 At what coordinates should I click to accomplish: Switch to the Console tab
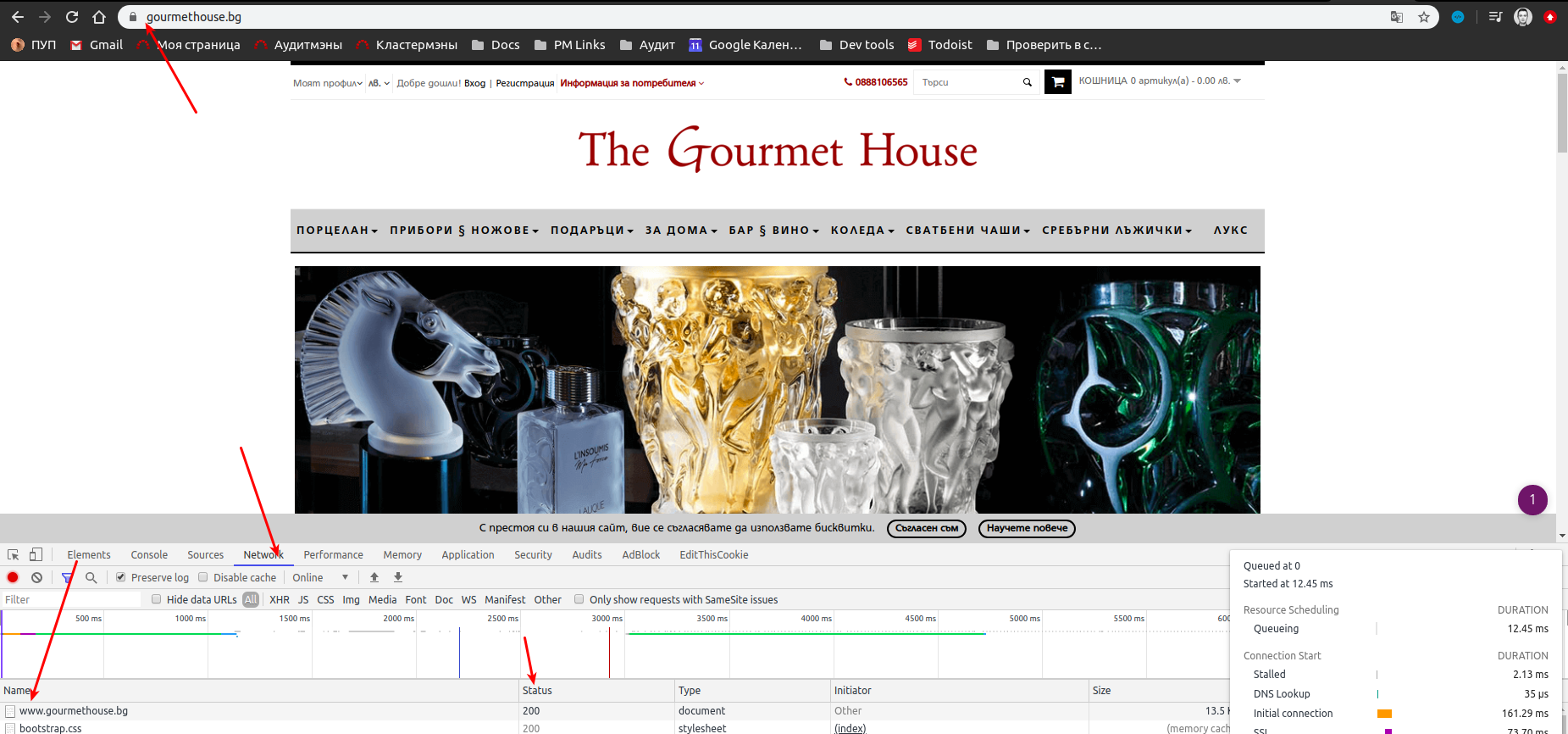pos(149,554)
